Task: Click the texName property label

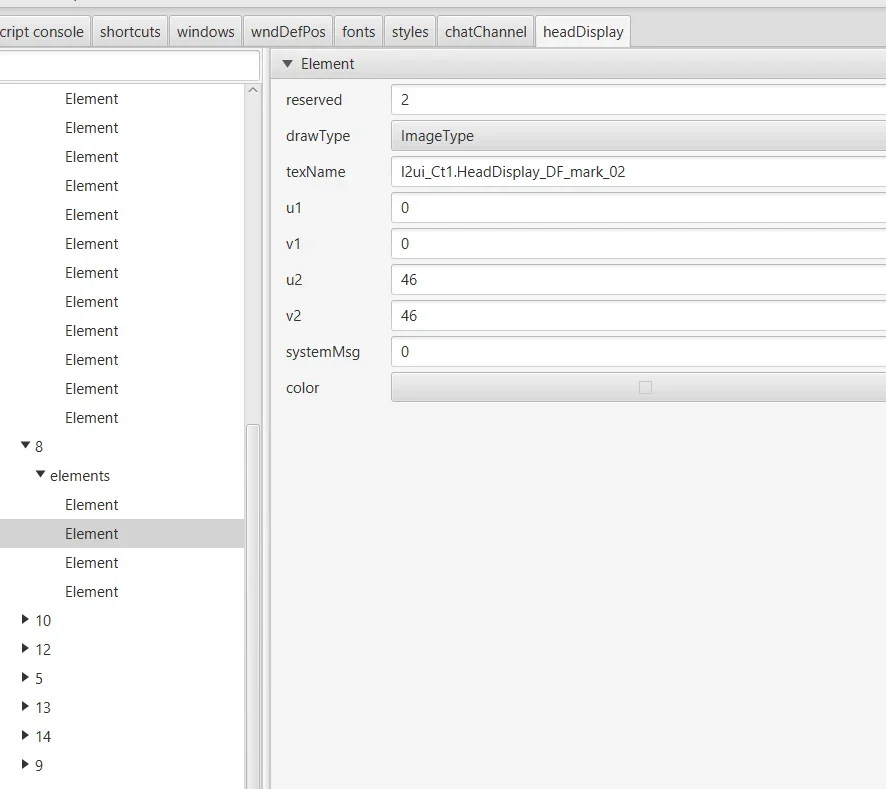Action: [315, 172]
